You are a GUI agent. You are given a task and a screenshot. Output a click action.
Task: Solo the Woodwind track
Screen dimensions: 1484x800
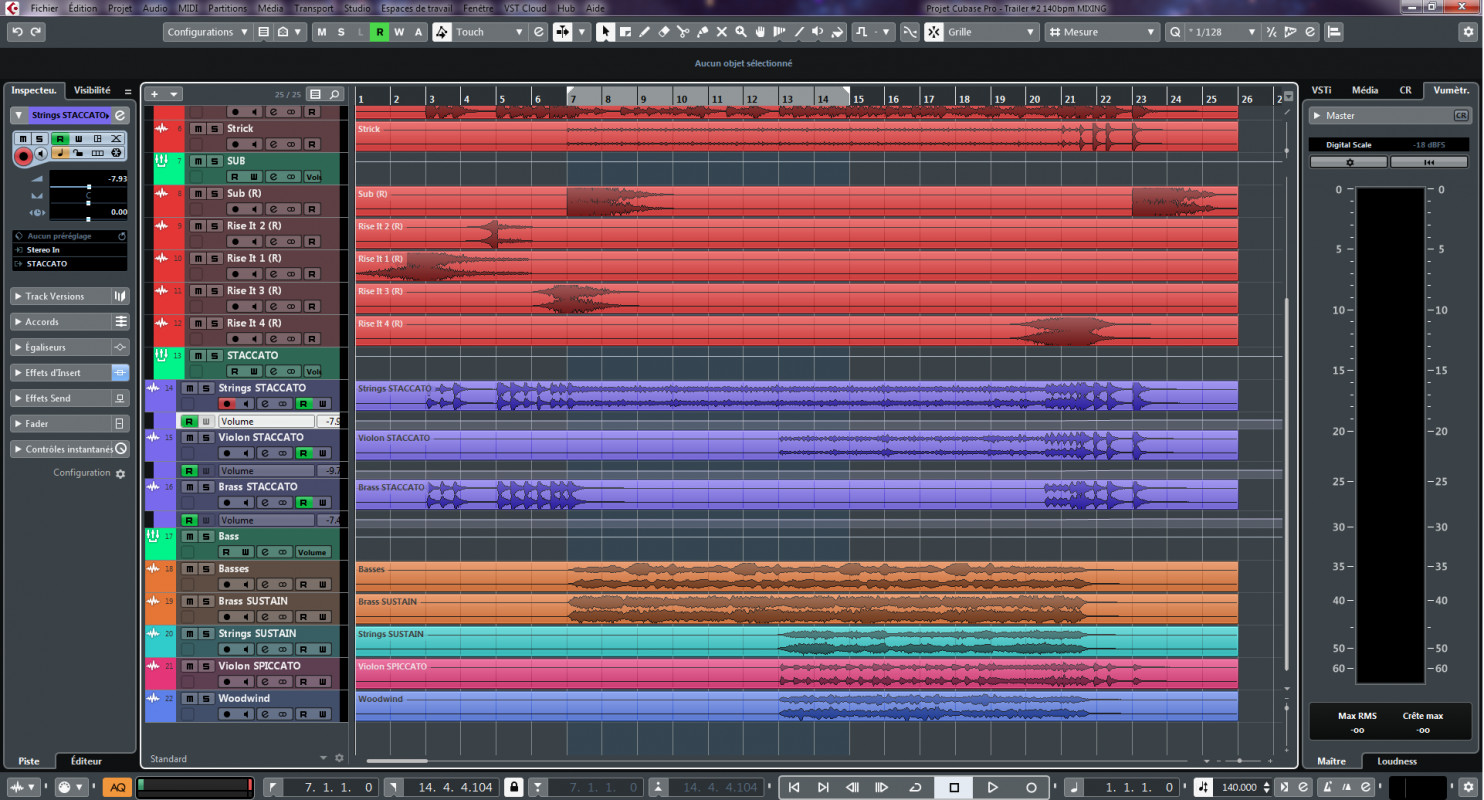point(205,698)
